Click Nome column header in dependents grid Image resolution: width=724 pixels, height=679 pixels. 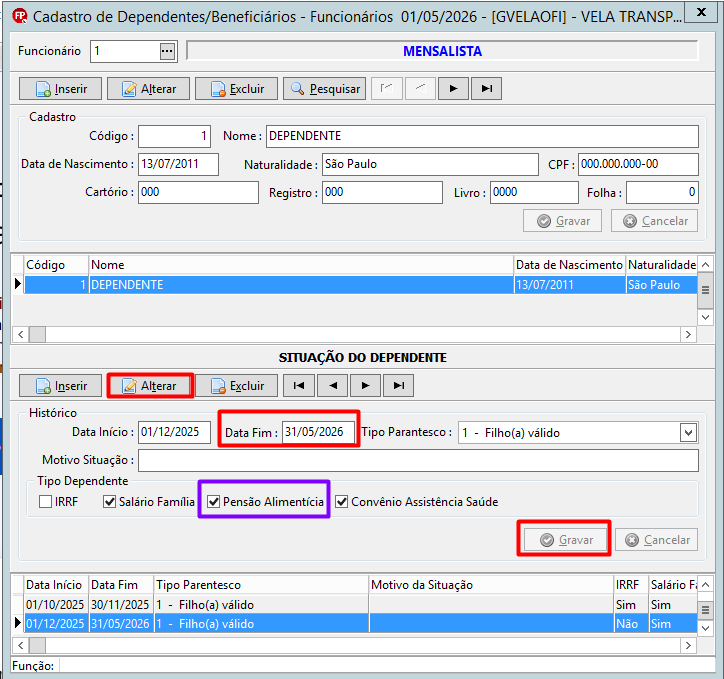tap(301, 265)
